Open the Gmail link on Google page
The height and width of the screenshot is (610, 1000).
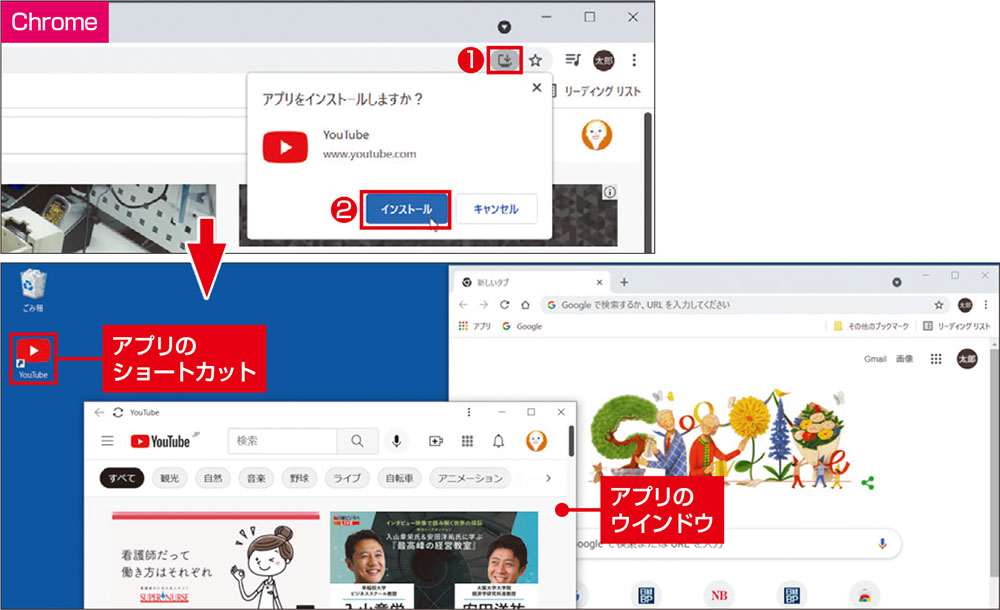tap(875, 359)
